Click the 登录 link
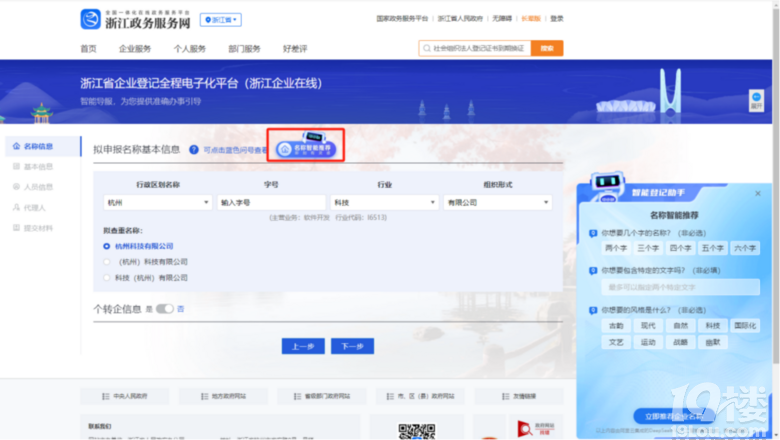 click(557, 18)
